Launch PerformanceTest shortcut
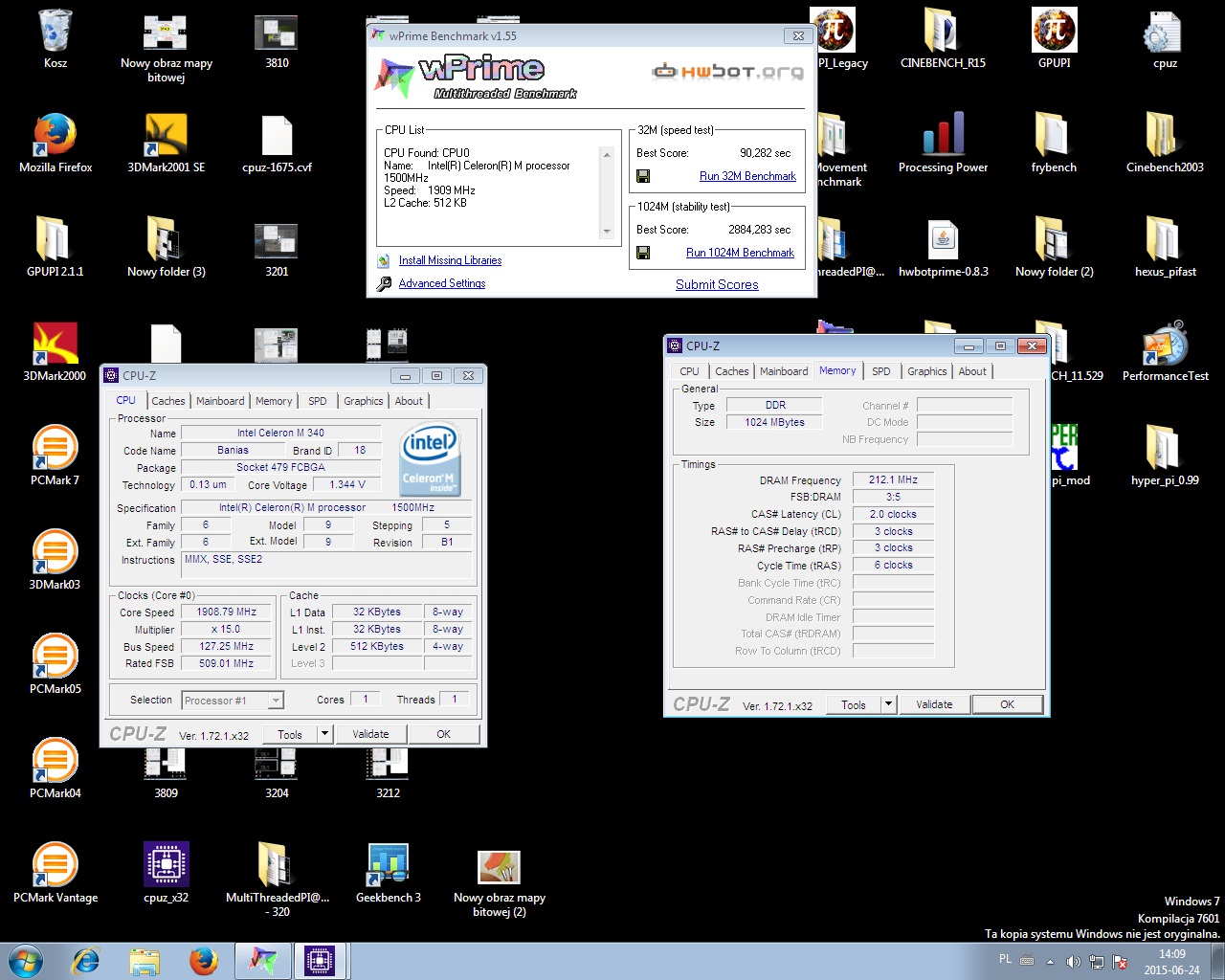Viewport: 1225px width, 980px height. click(1165, 352)
